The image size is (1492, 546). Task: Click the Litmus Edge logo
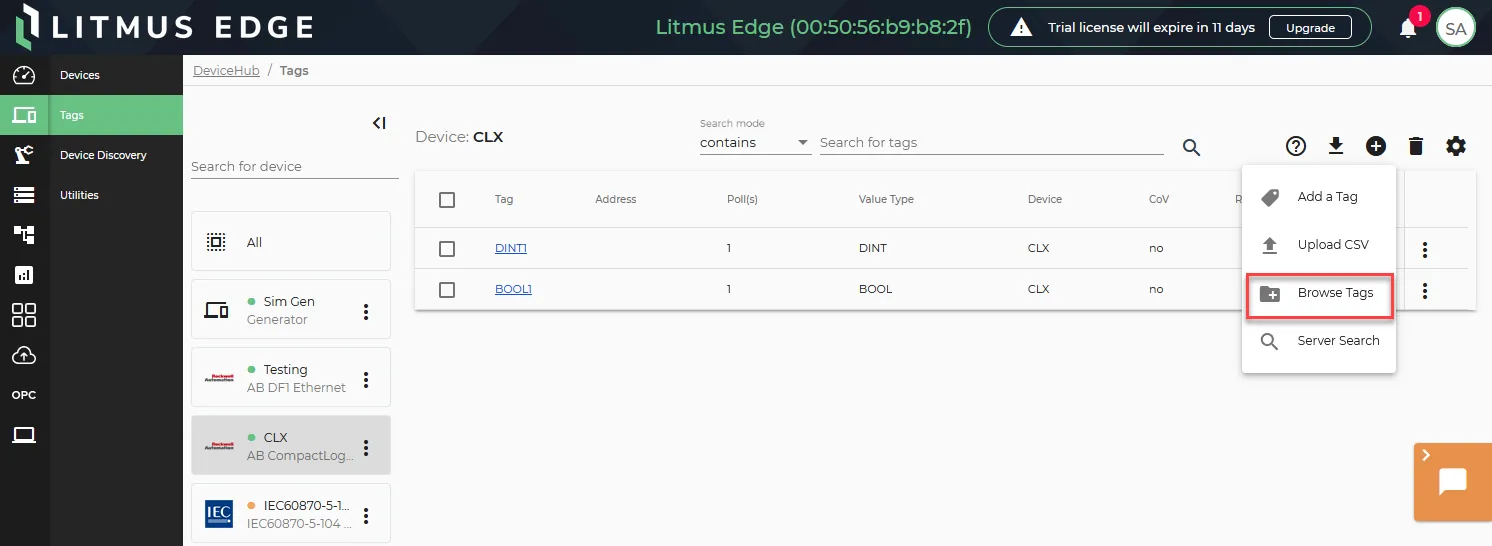(x=166, y=27)
